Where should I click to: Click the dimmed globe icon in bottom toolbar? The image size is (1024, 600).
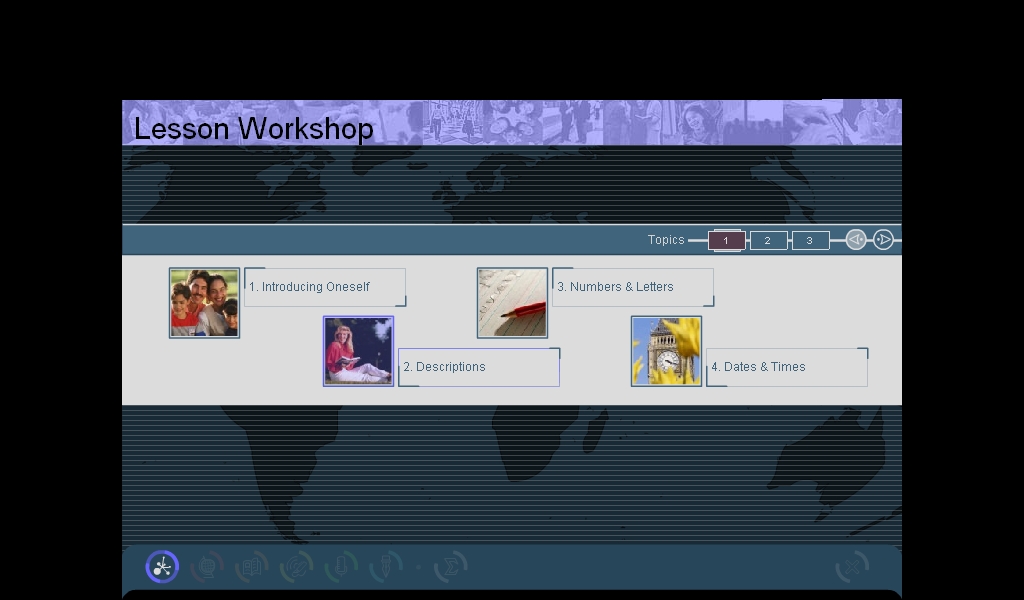[x=207, y=567]
